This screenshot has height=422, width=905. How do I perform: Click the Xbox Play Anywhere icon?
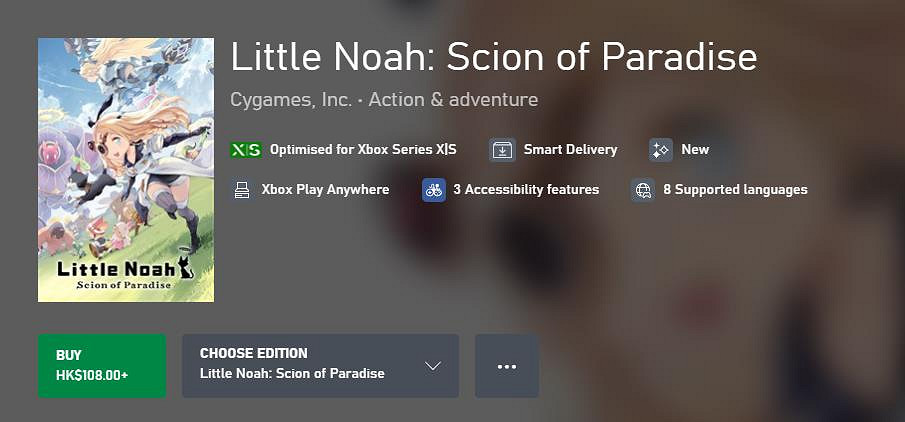pyautogui.click(x=241, y=189)
